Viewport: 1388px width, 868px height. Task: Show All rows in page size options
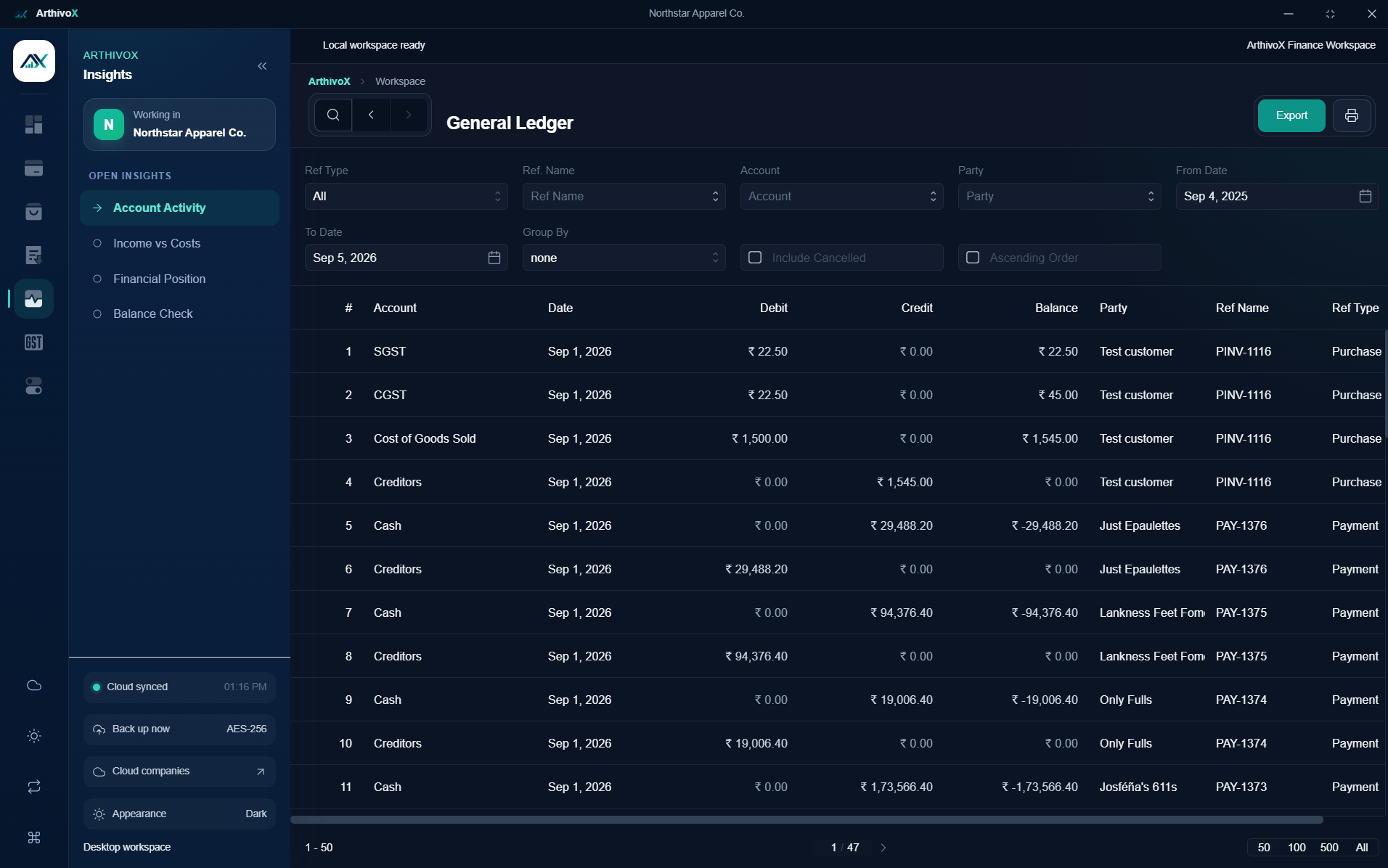[x=1362, y=847]
